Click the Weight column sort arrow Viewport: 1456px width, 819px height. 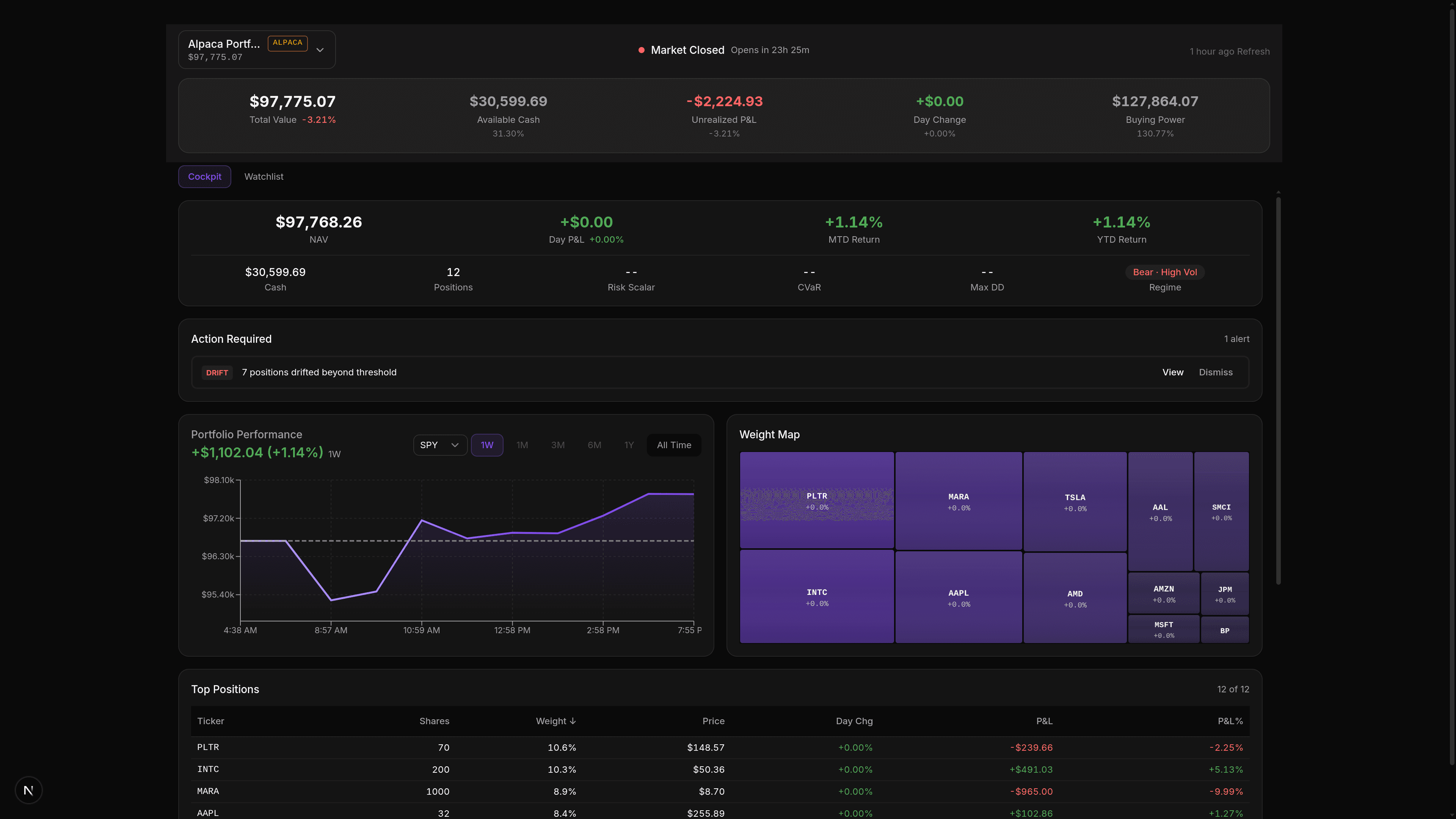click(573, 721)
